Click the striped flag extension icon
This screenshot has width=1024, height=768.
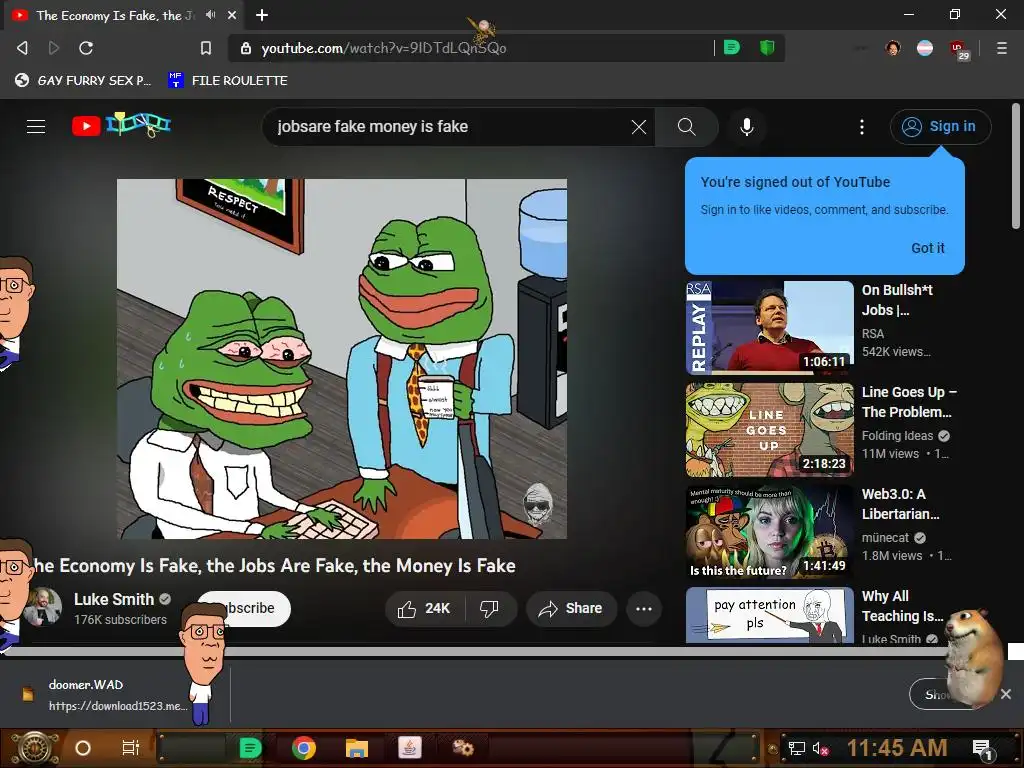coord(925,48)
